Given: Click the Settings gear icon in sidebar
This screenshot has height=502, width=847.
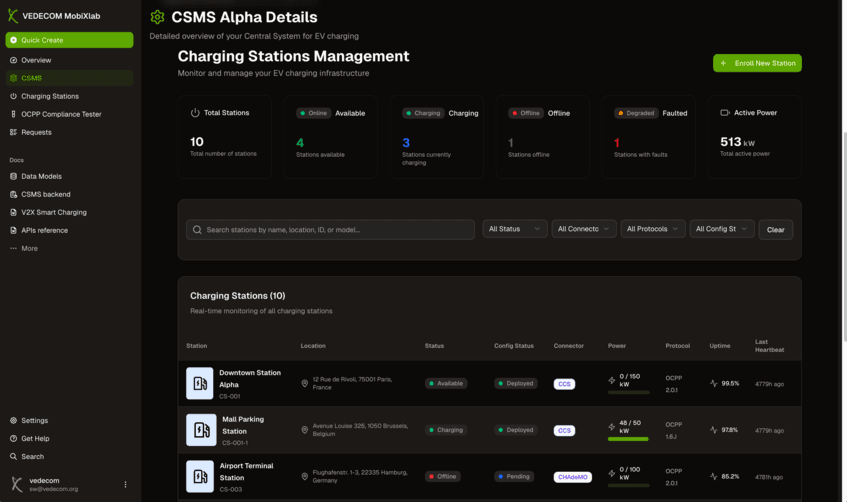Looking at the screenshot, I should 14,420.
